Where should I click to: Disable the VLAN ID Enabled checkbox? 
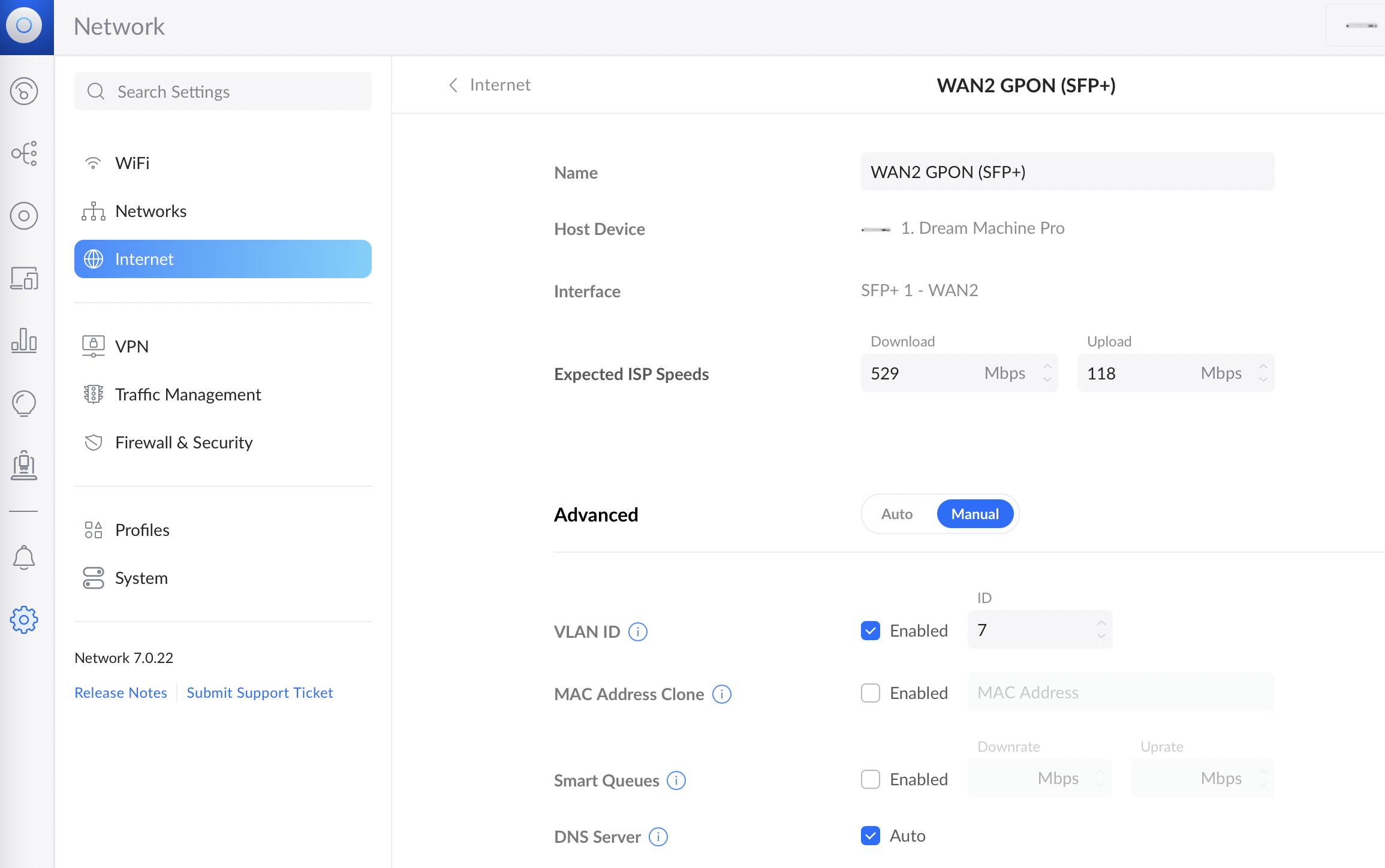pos(871,631)
